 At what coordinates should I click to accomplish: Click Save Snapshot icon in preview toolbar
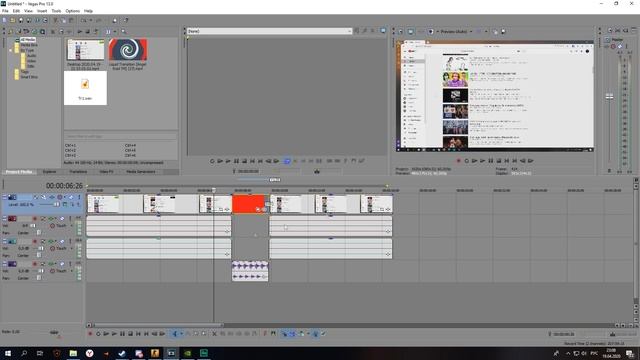[503, 31]
